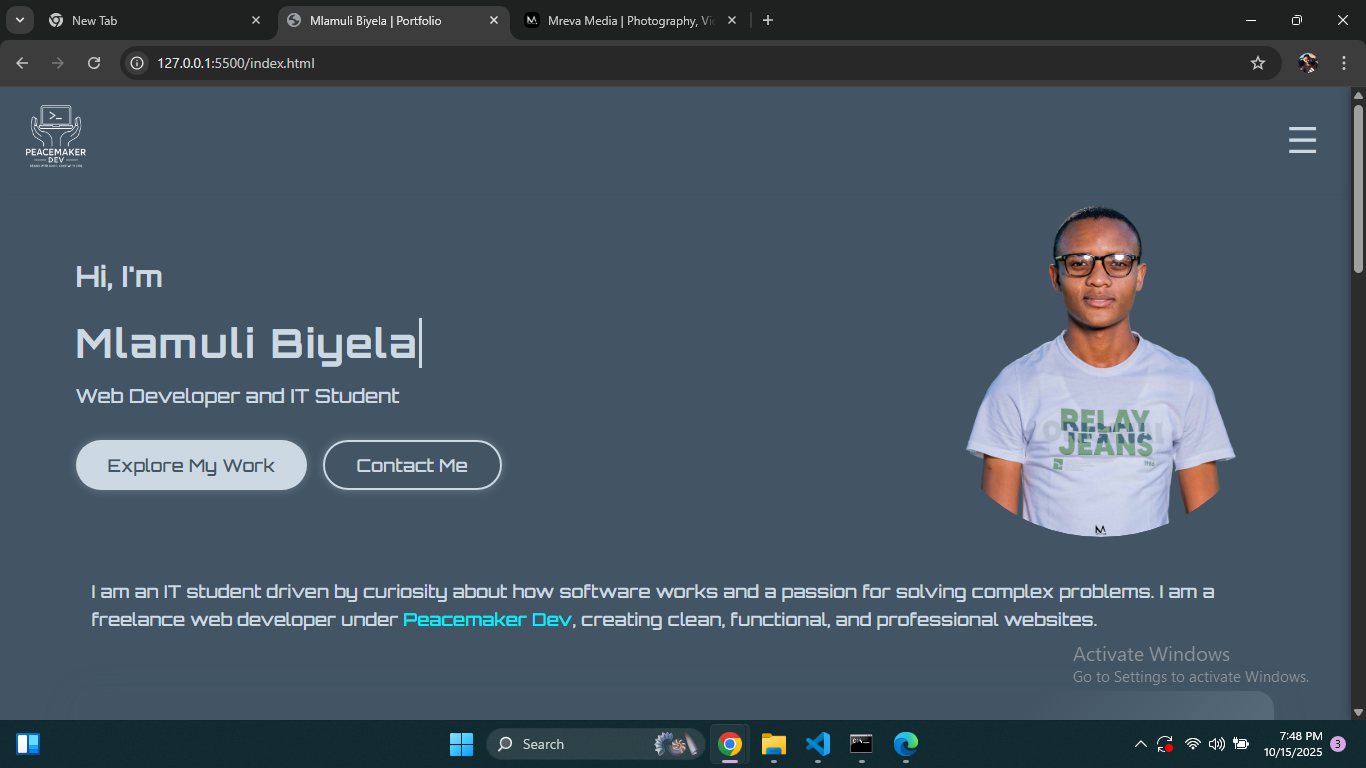The width and height of the screenshot is (1366, 768).
Task: Follow the Peacemaker Dev link
Action: point(487,620)
